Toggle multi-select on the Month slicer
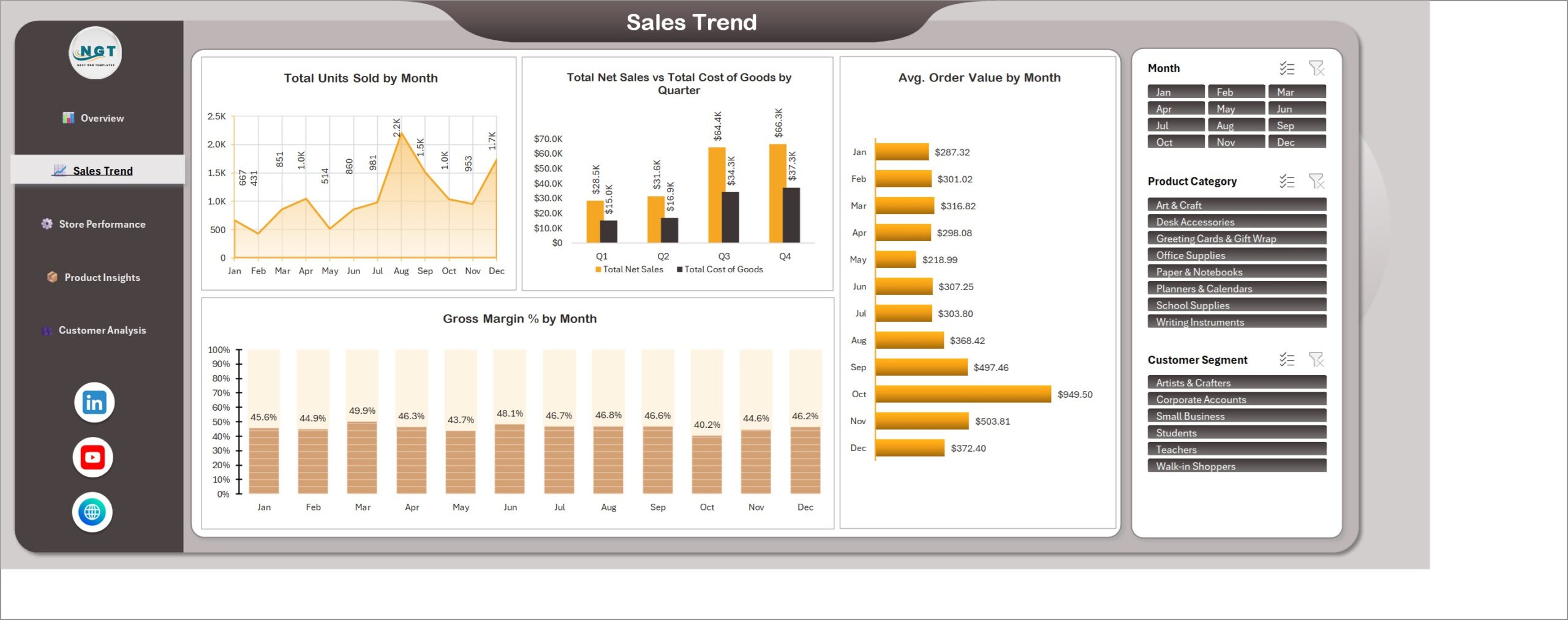1568x620 pixels. pyautogui.click(x=1287, y=68)
